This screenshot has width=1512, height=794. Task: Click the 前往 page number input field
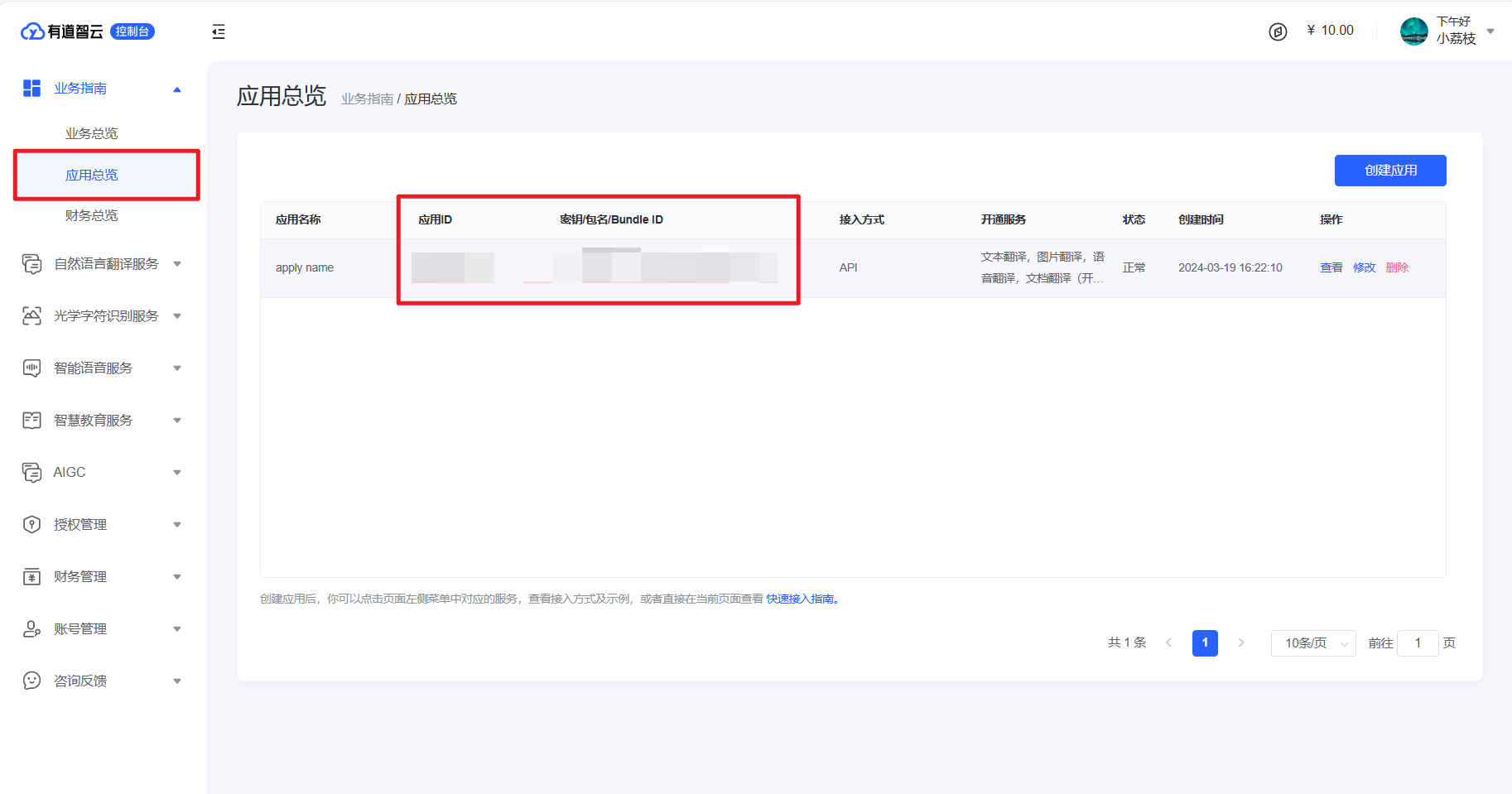coord(1417,643)
